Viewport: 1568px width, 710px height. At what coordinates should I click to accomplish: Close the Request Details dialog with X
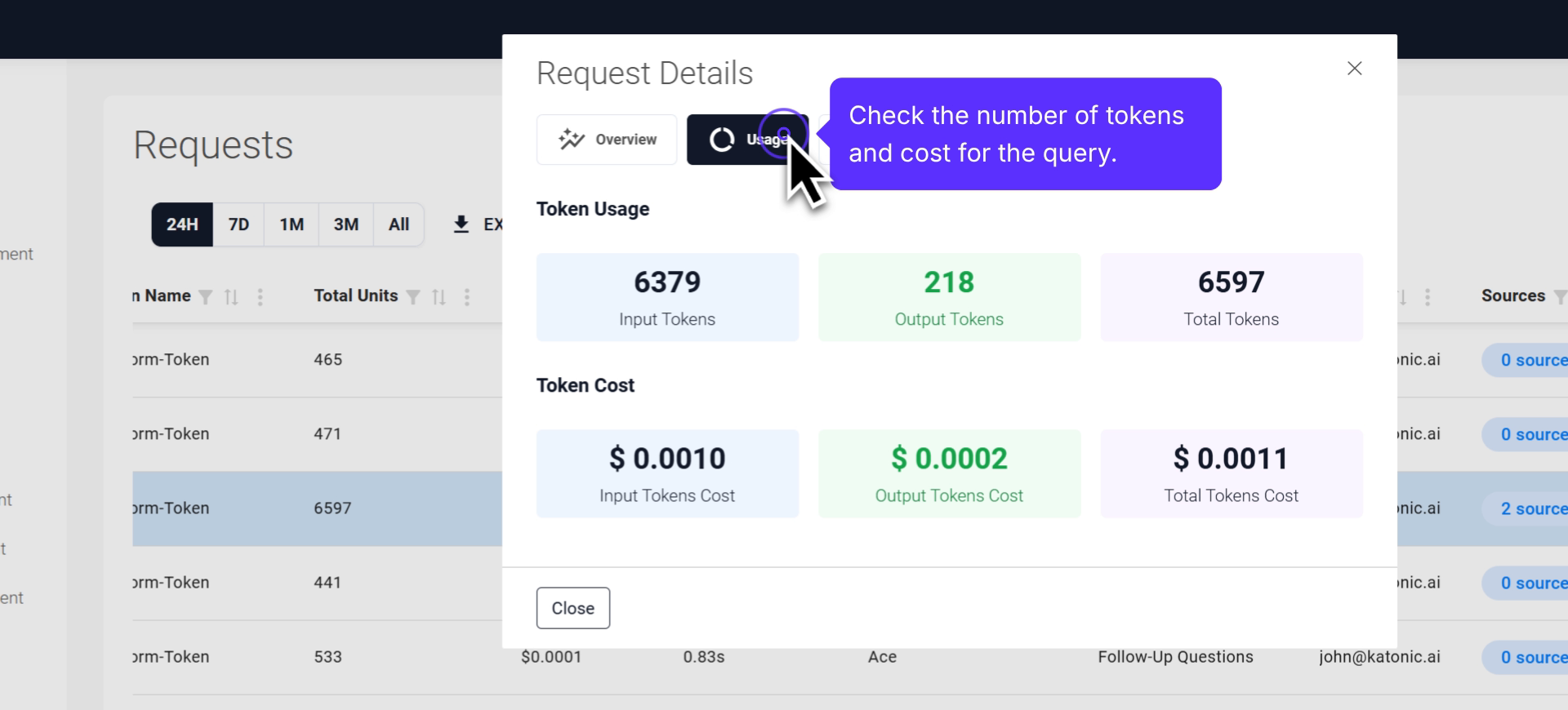tap(1354, 69)
